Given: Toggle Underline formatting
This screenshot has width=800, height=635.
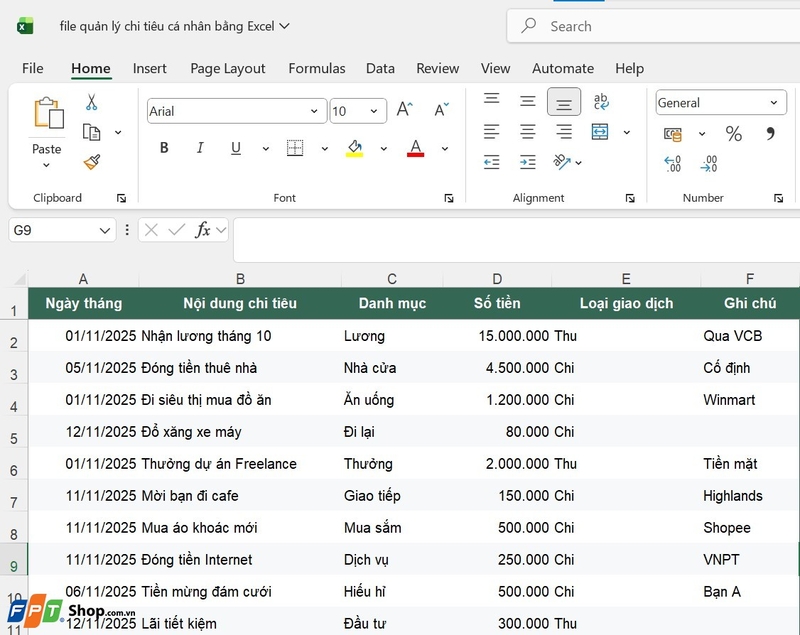Looking at the screenshot, I should tap(236, 148).
